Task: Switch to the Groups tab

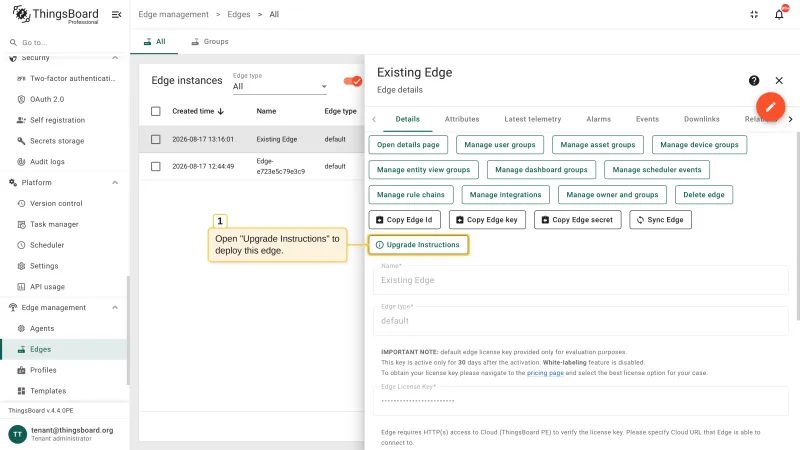Action: point(210,41)
